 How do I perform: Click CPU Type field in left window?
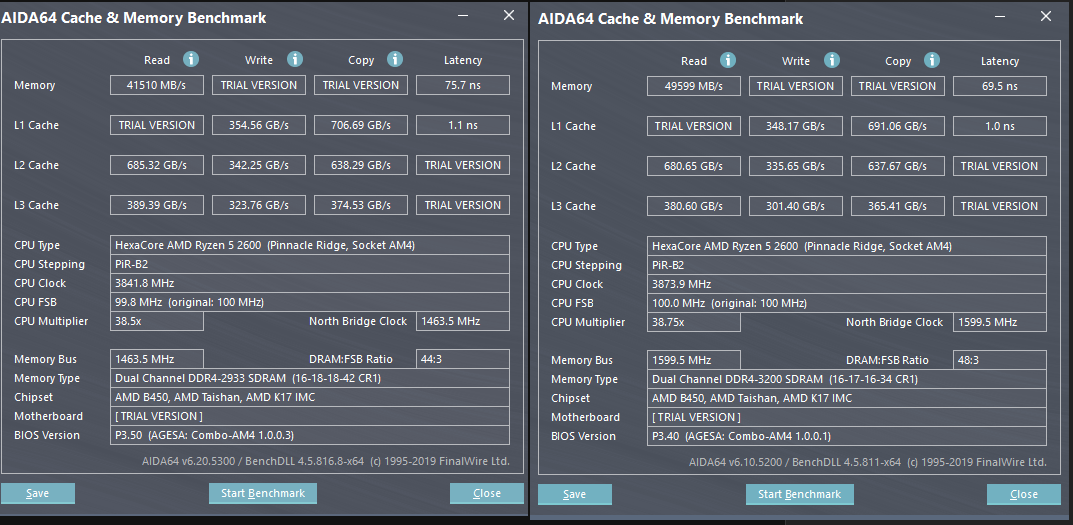[x=310, y=245]
